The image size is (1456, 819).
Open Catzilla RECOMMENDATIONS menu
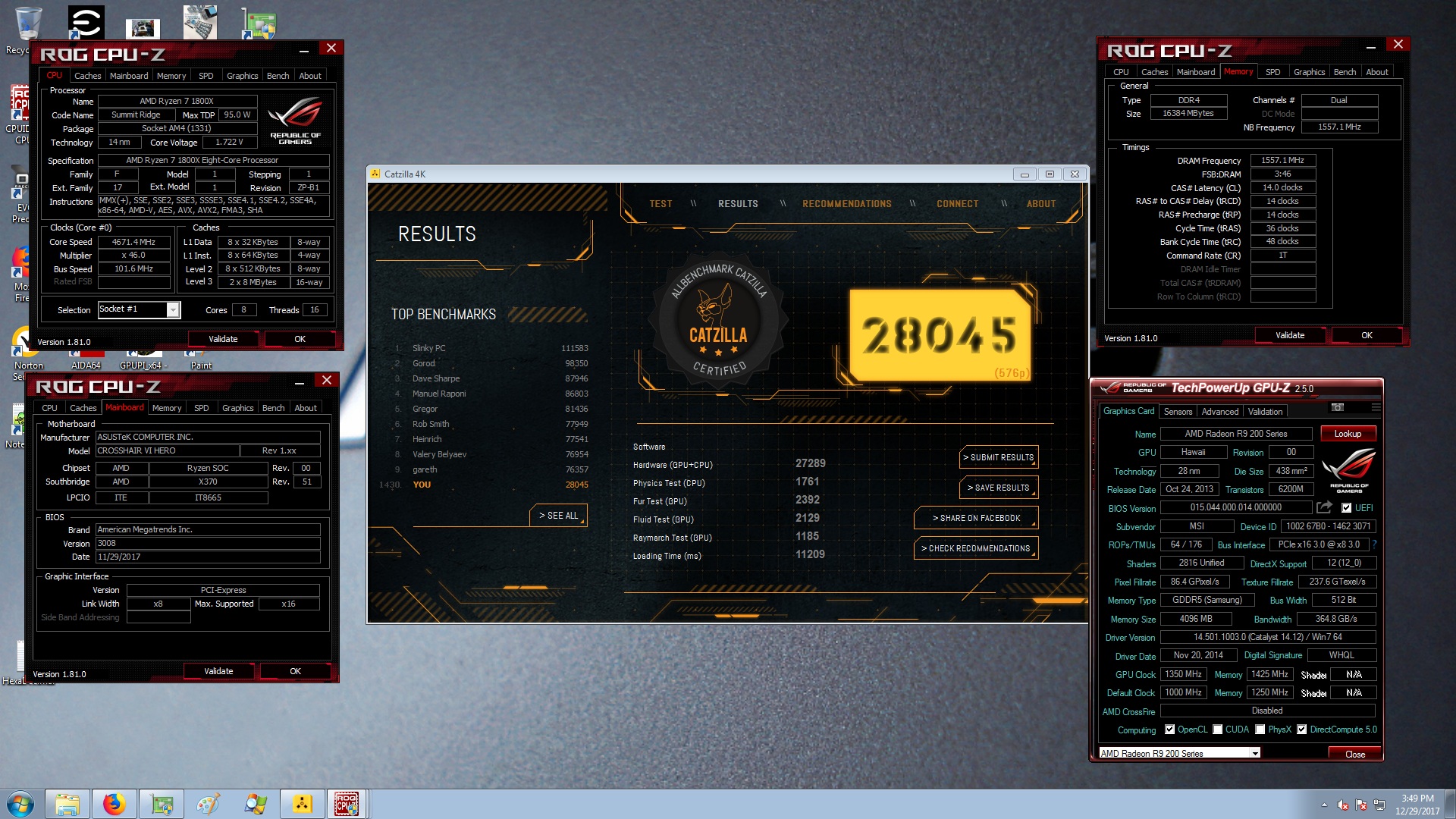tap(847, 204)
